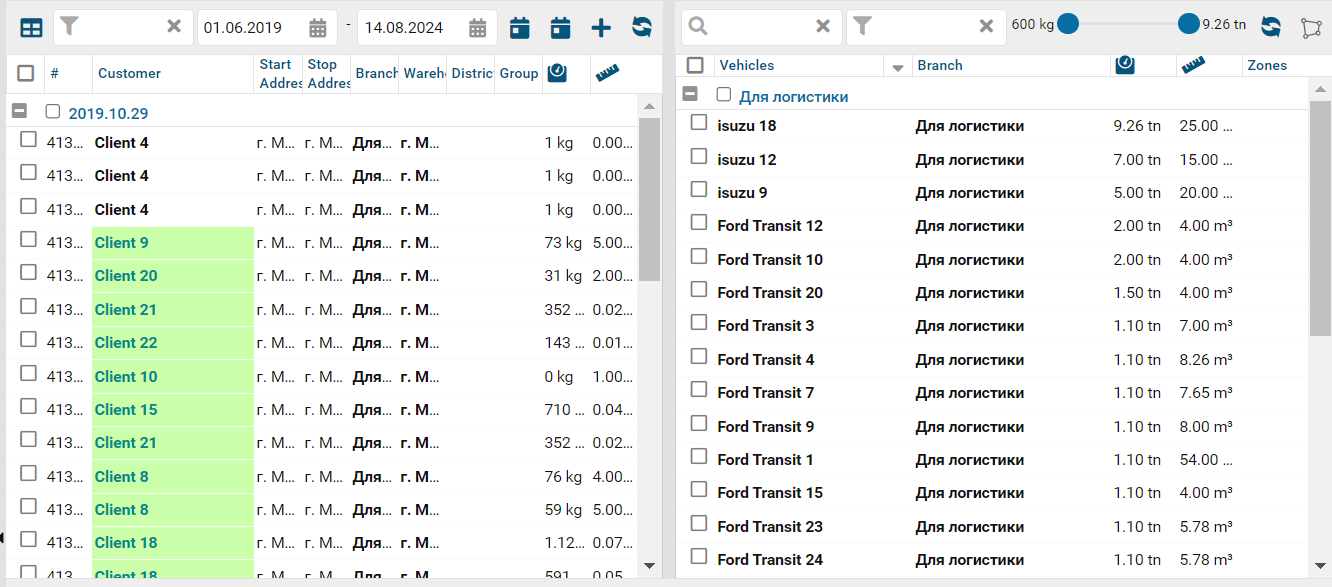The image size is (1332, 587).
Task: Select the Client 9 order checkbox
Action: [29, 240]
